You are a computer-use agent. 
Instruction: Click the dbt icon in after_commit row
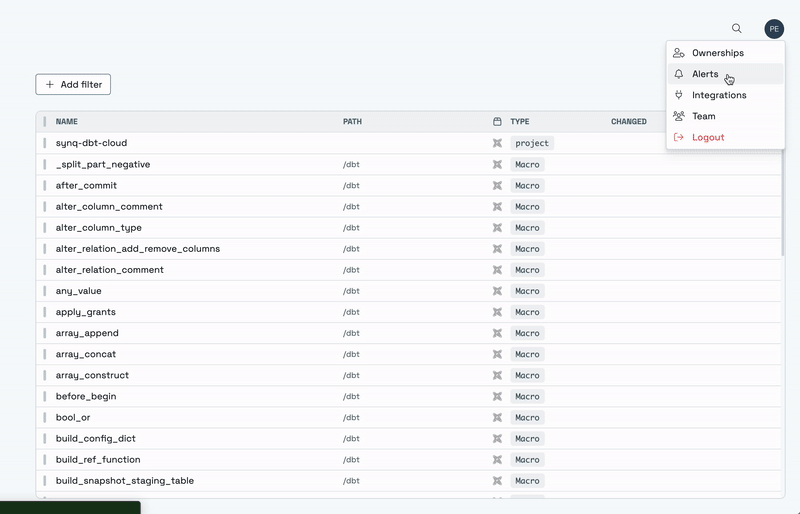(x=497, y=185)
